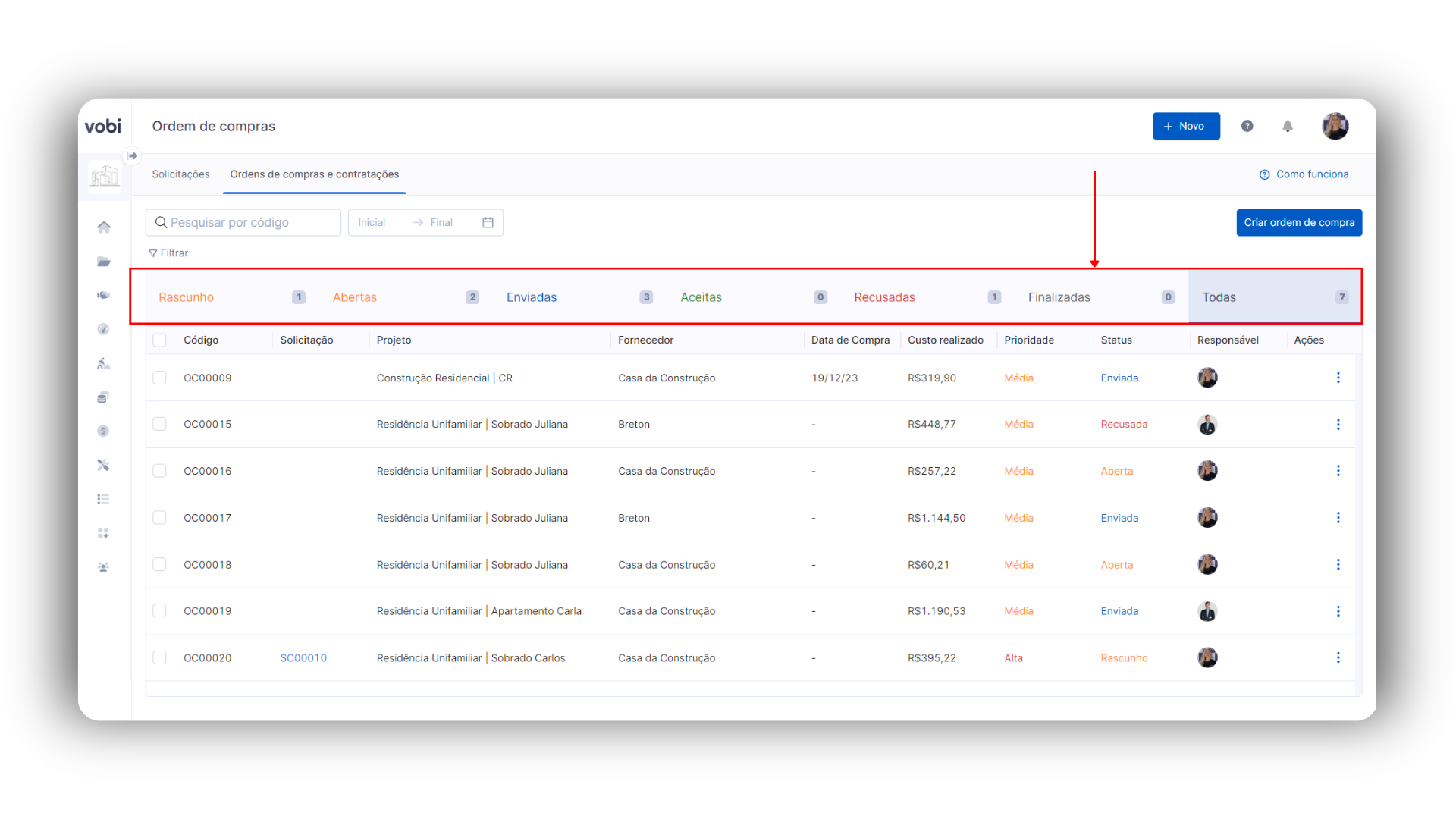Tick checkbox for order OC00017

pos(159,518)
